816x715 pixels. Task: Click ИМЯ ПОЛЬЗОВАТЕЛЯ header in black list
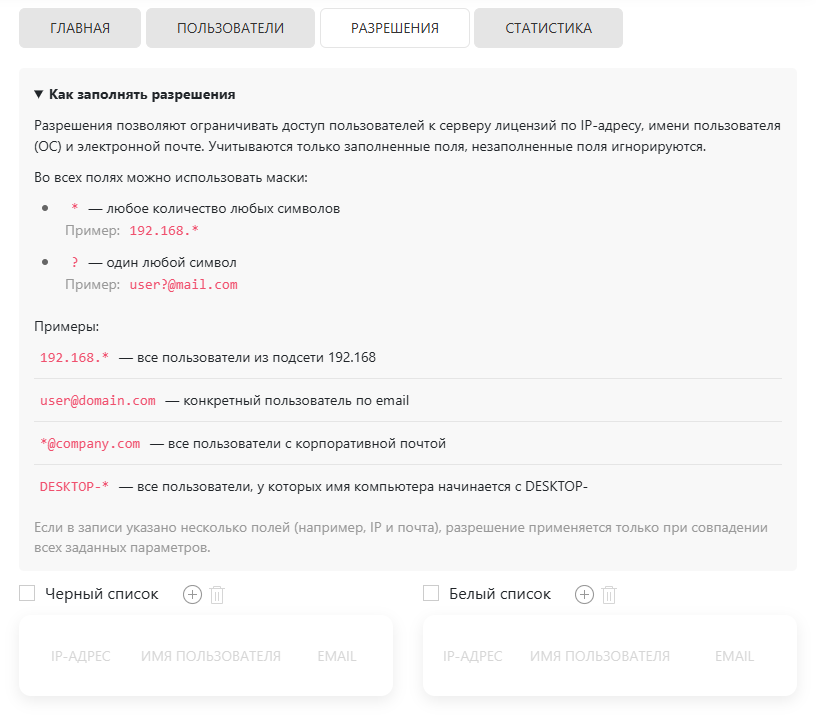point(211,657)
